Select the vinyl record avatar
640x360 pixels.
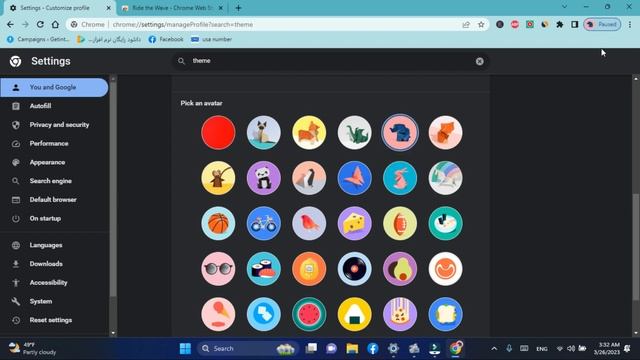pos(355,269)
